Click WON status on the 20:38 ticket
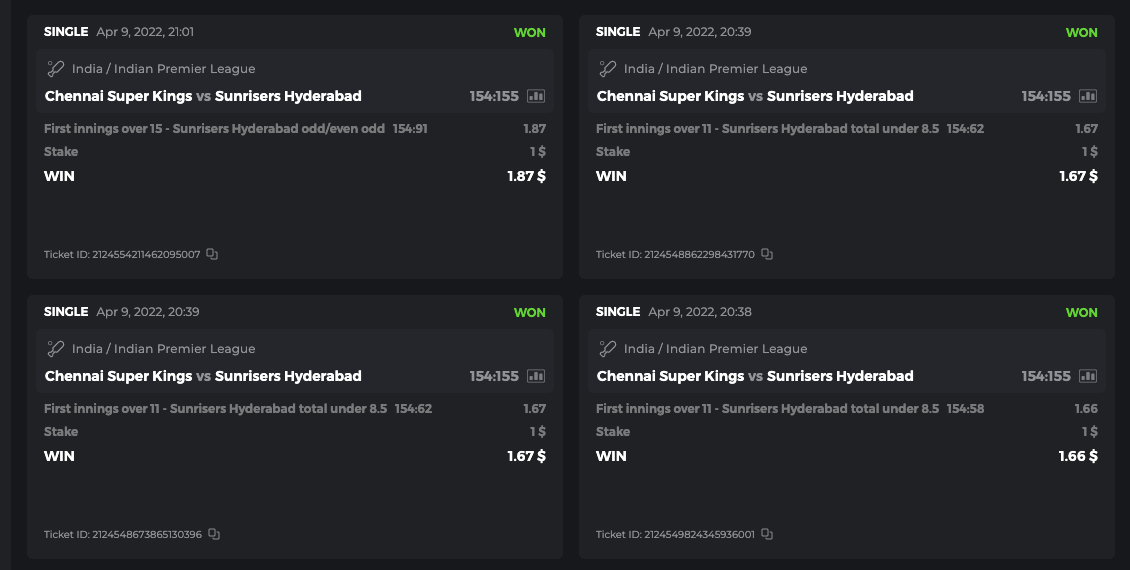The image size is (1130, 570). [1081, 312]
